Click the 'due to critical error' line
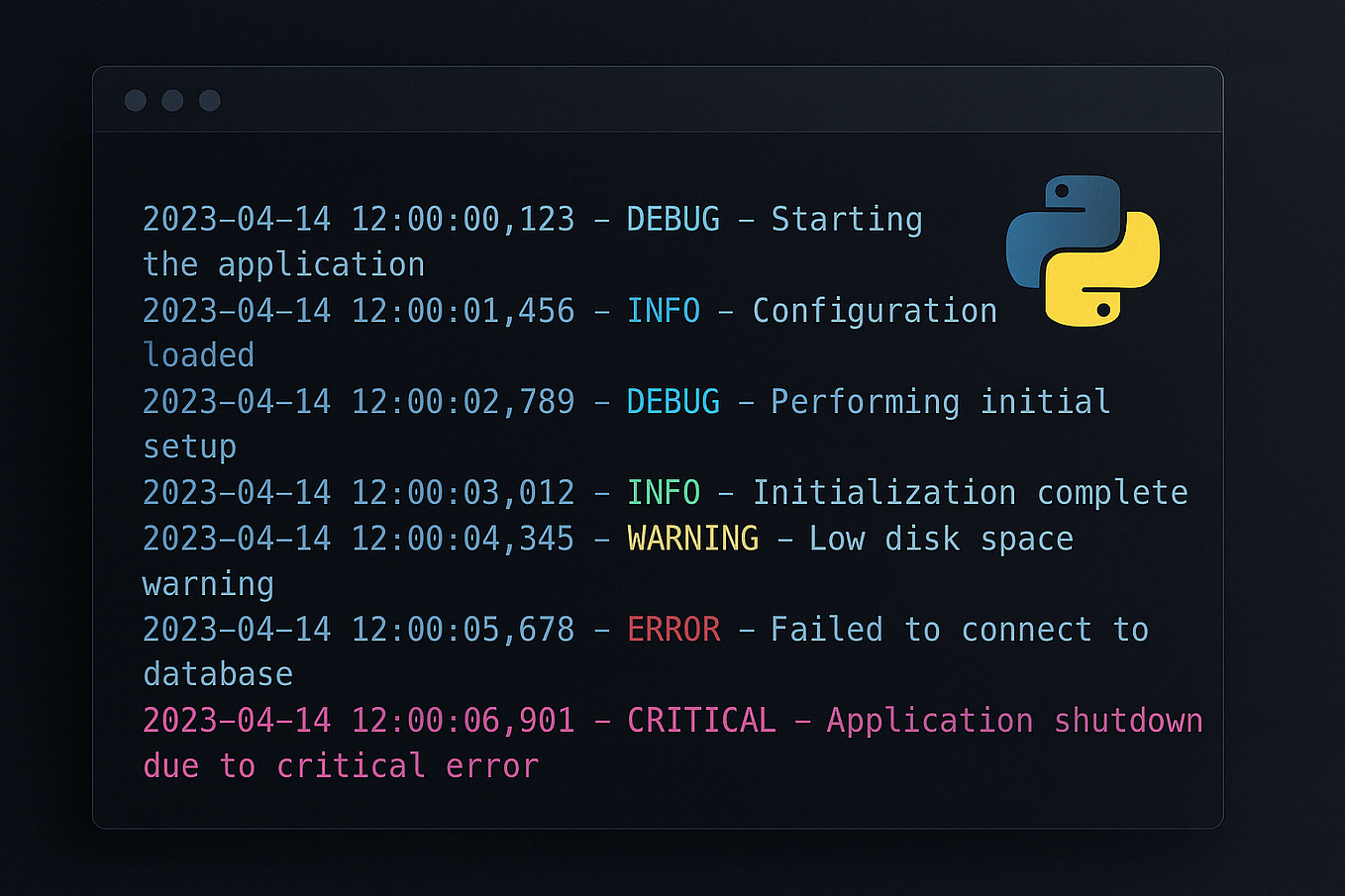The height and width of the screenshot is (896, 1345). (x=341, y=766)
